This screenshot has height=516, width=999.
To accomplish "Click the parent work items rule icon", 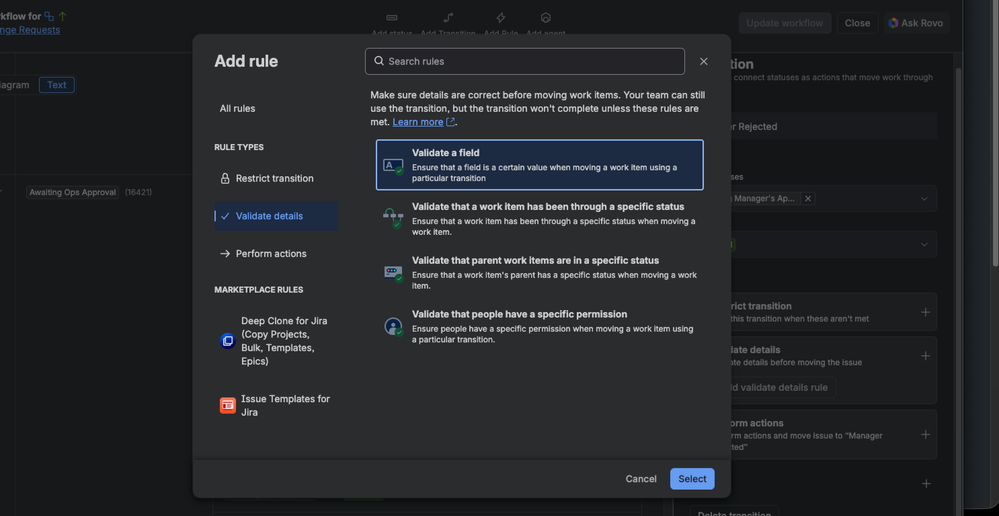I will coord(393,273).
